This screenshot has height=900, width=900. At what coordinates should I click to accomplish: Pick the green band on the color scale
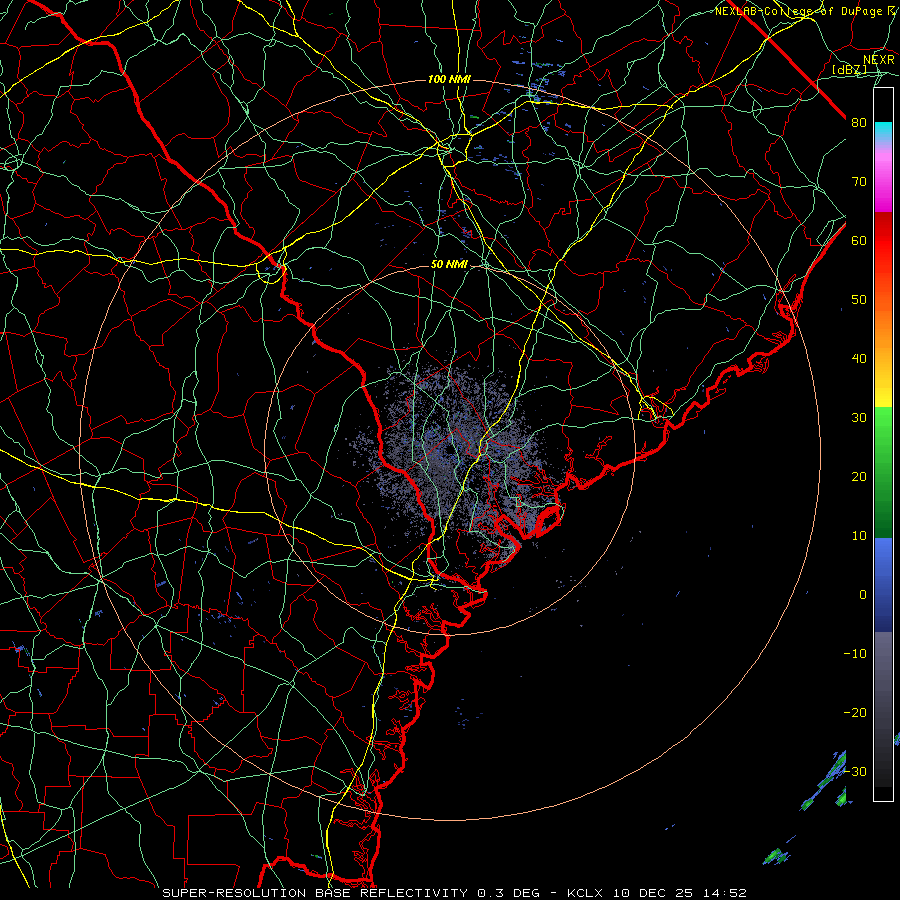[x=883, y=472]
